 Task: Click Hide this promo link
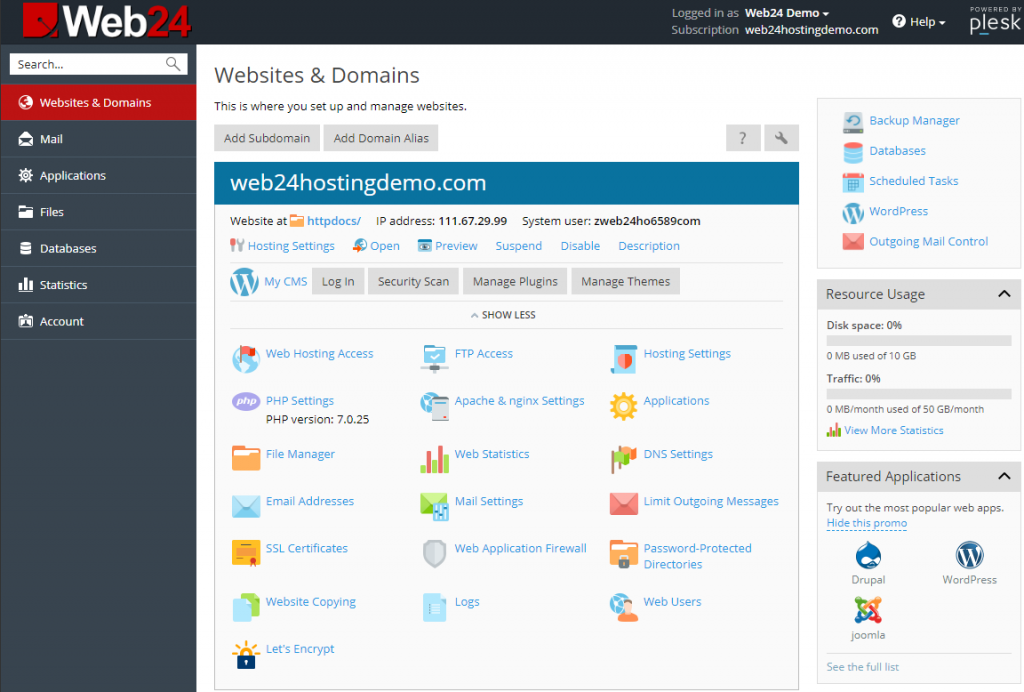(x=867, y=523)
